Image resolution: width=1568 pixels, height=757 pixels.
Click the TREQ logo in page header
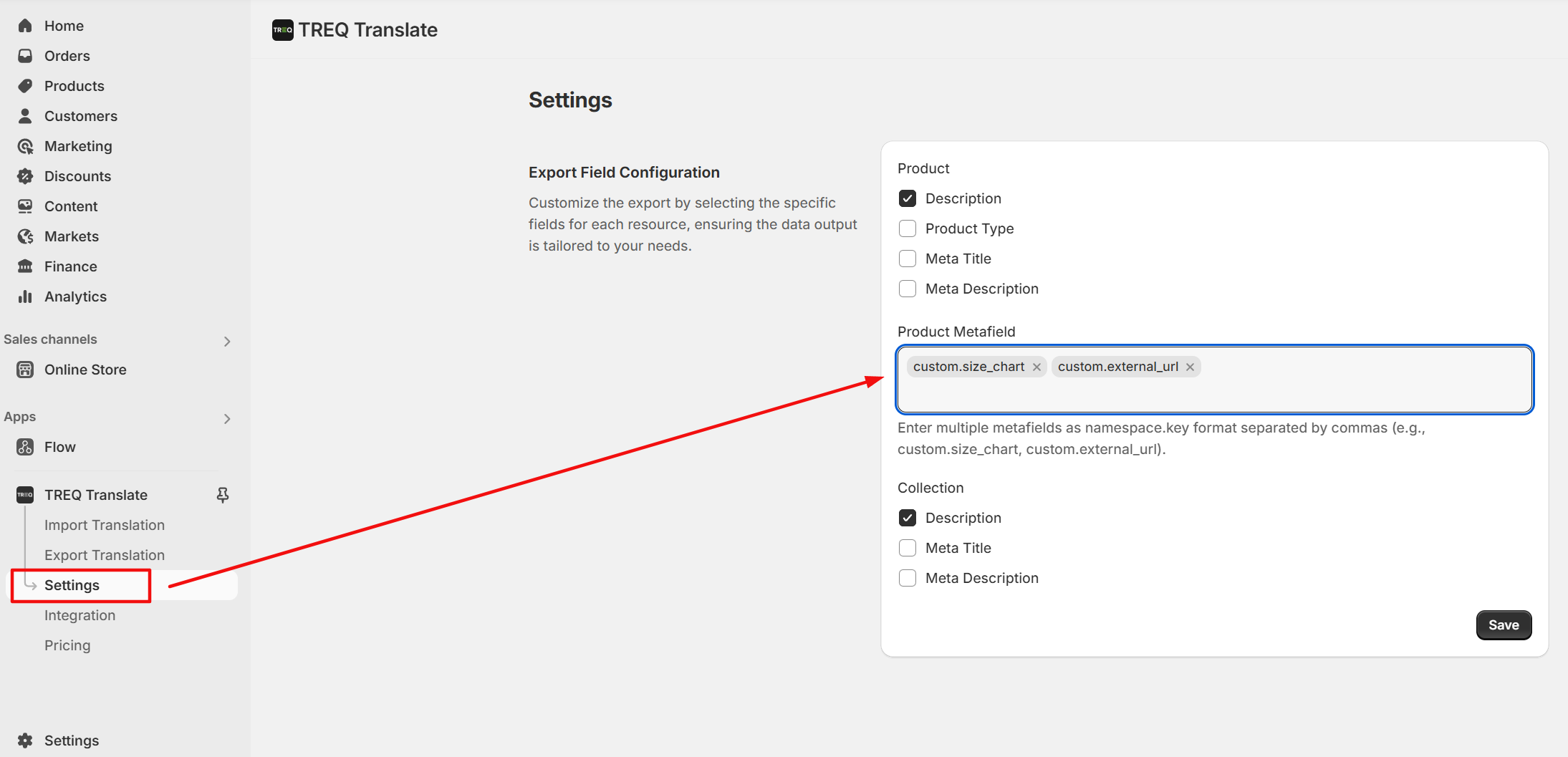coord(283,30)
